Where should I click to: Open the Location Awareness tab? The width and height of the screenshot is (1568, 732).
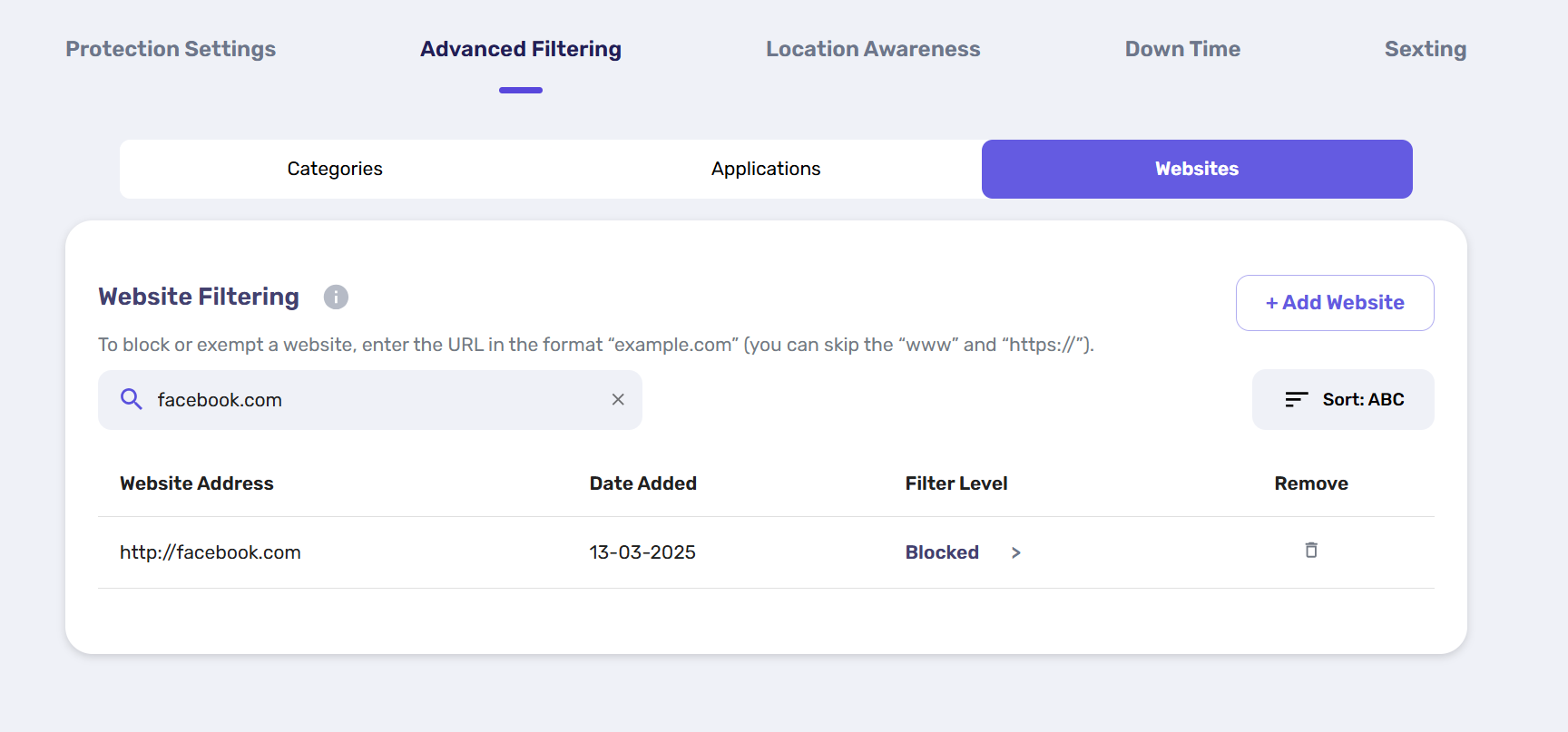pyautogui.click(x=873, y=49)
